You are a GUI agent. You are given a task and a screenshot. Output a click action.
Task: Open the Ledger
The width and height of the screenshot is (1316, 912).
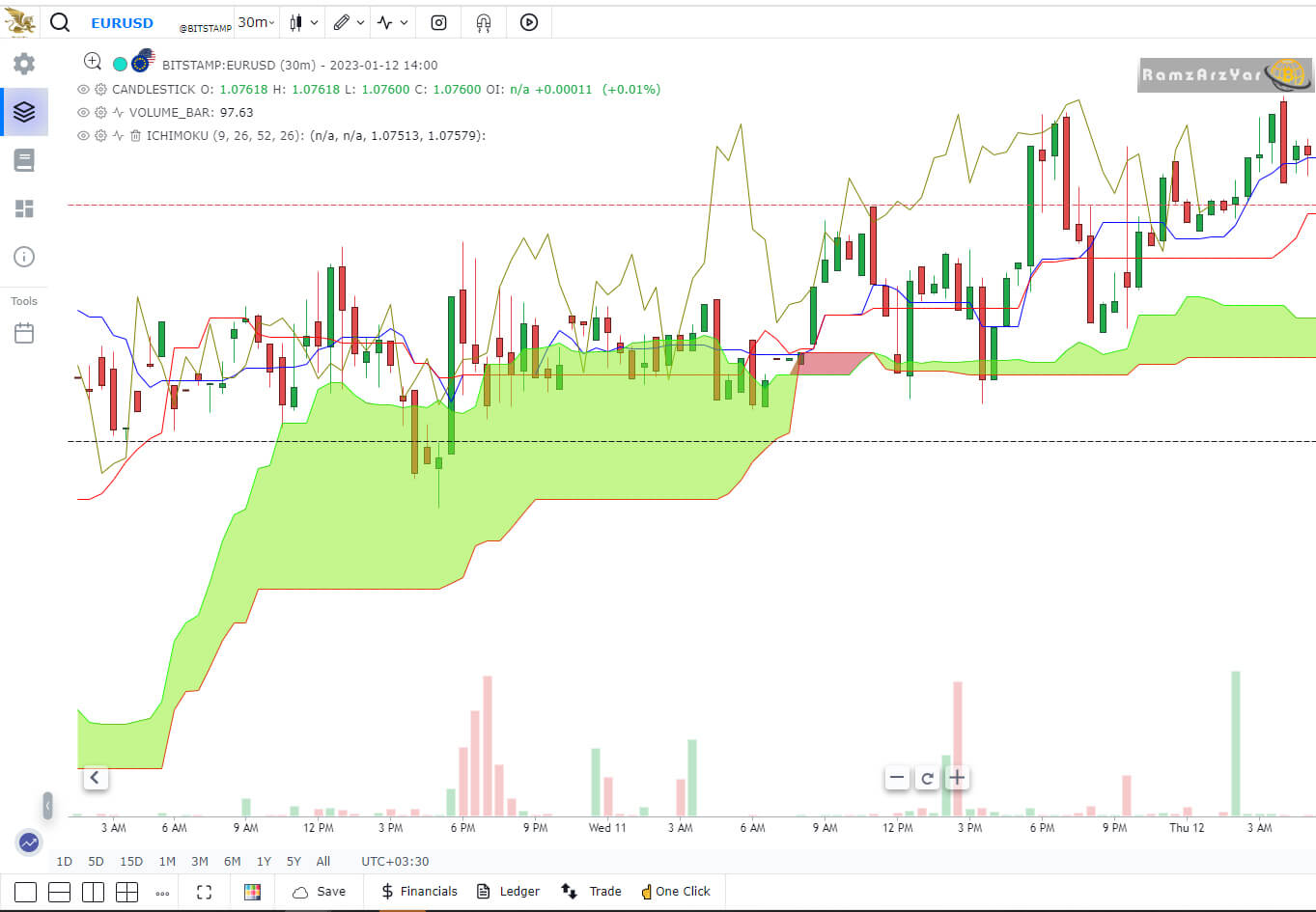click(509, 892)
